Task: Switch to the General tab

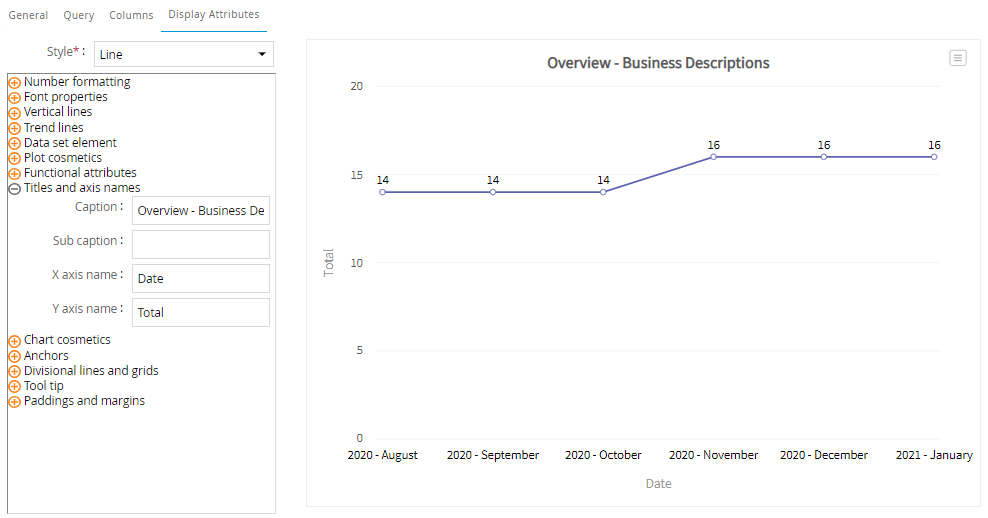Action: (x=28, y=15)
